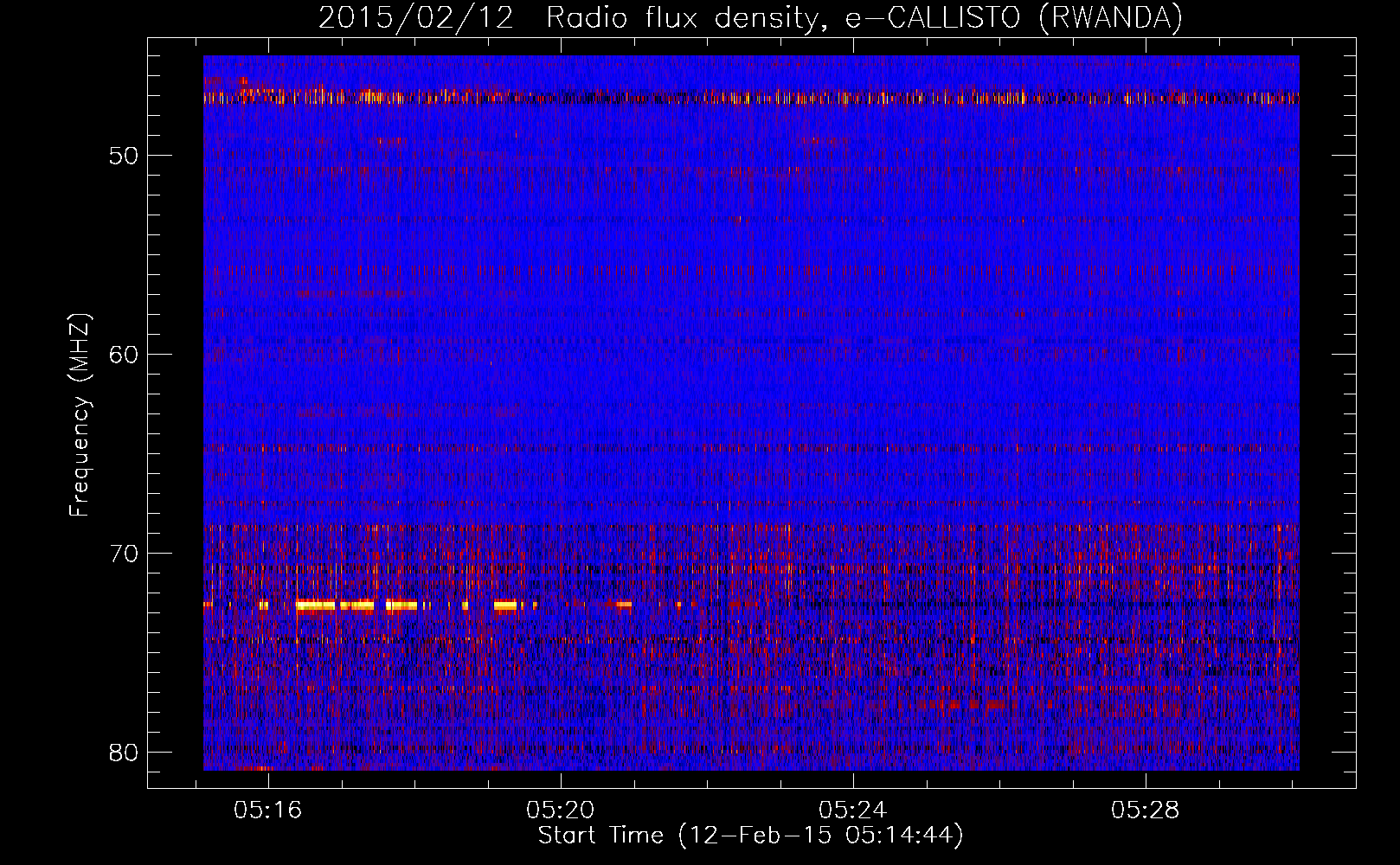Screen dimensions: 1400x865
Task: Select the 'Frequency (MHZ)' y-axis label
Action: [x=80, y=416]
